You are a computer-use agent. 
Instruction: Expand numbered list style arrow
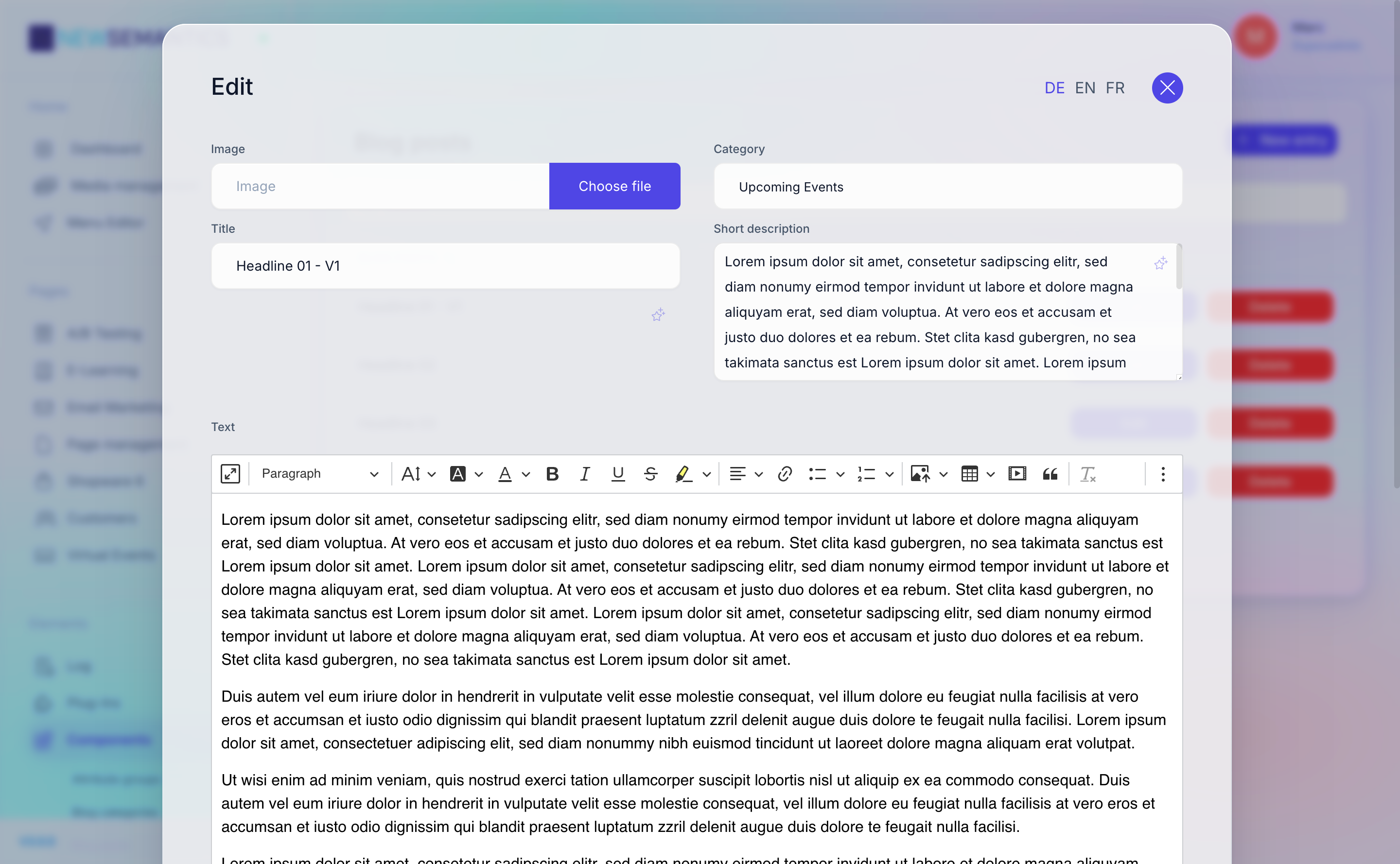(890, 474)
